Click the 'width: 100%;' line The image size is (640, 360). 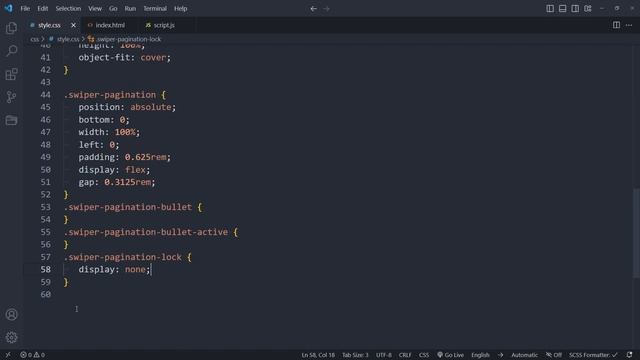tap(109, 132)
